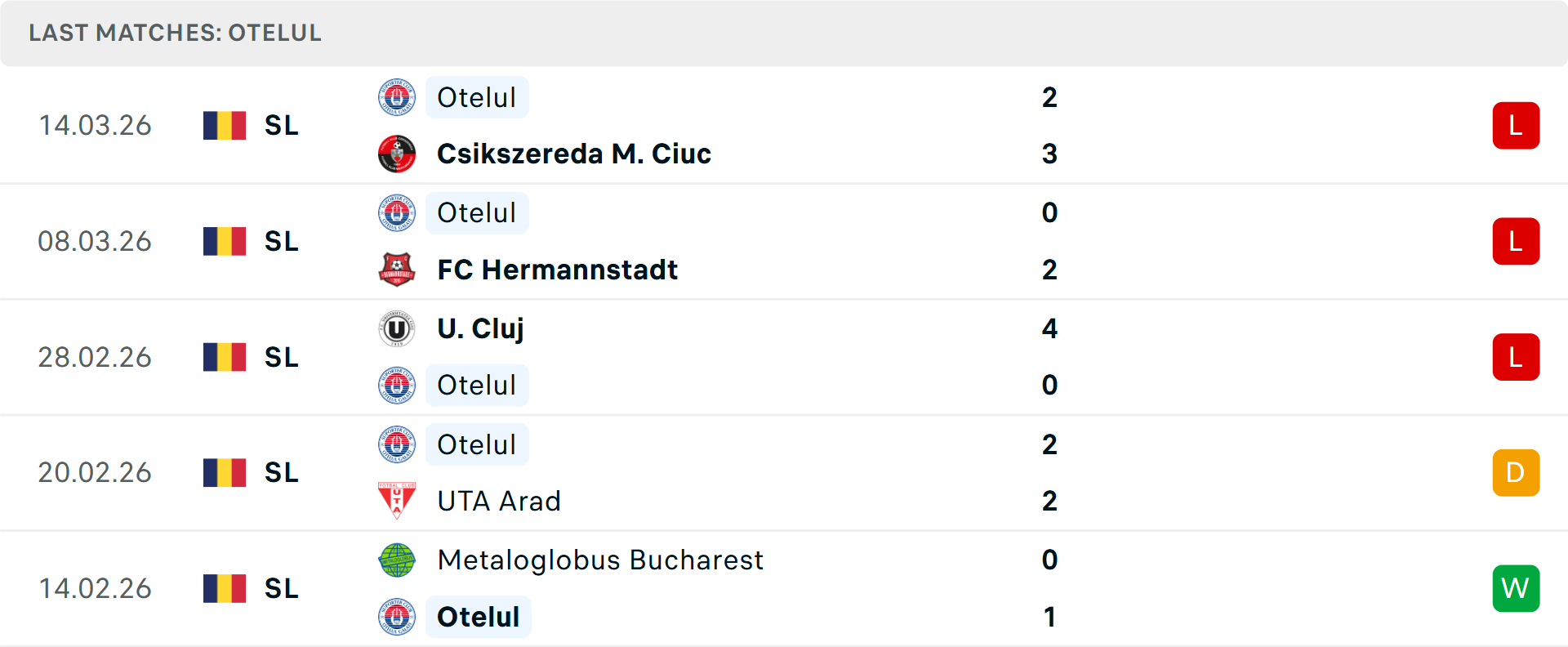Open the U. Cluj team link
Viewport: 1568px width, 647px height.
click(x=480, y=328)
